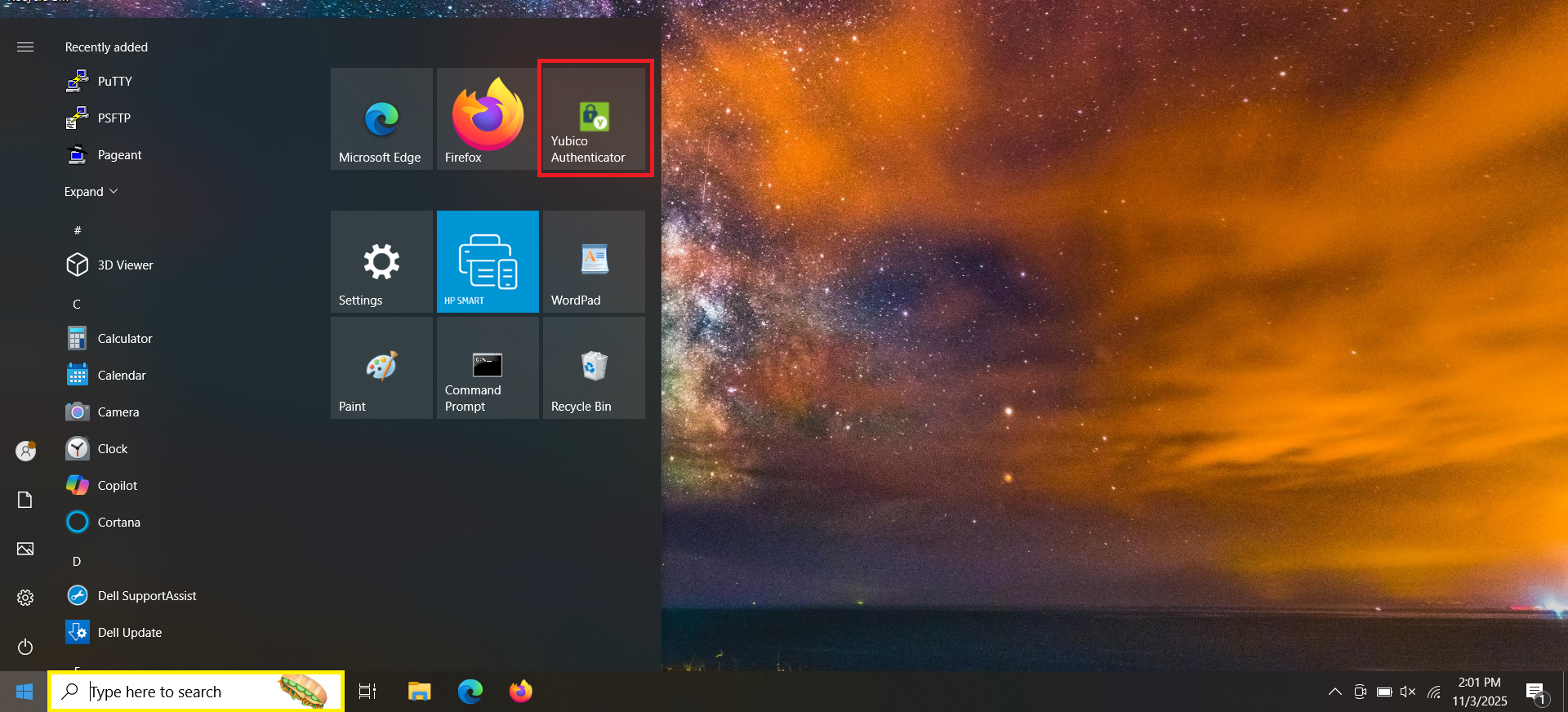Launch the Command Prompt tile
Screen dimensions: 1568x712
488,367
